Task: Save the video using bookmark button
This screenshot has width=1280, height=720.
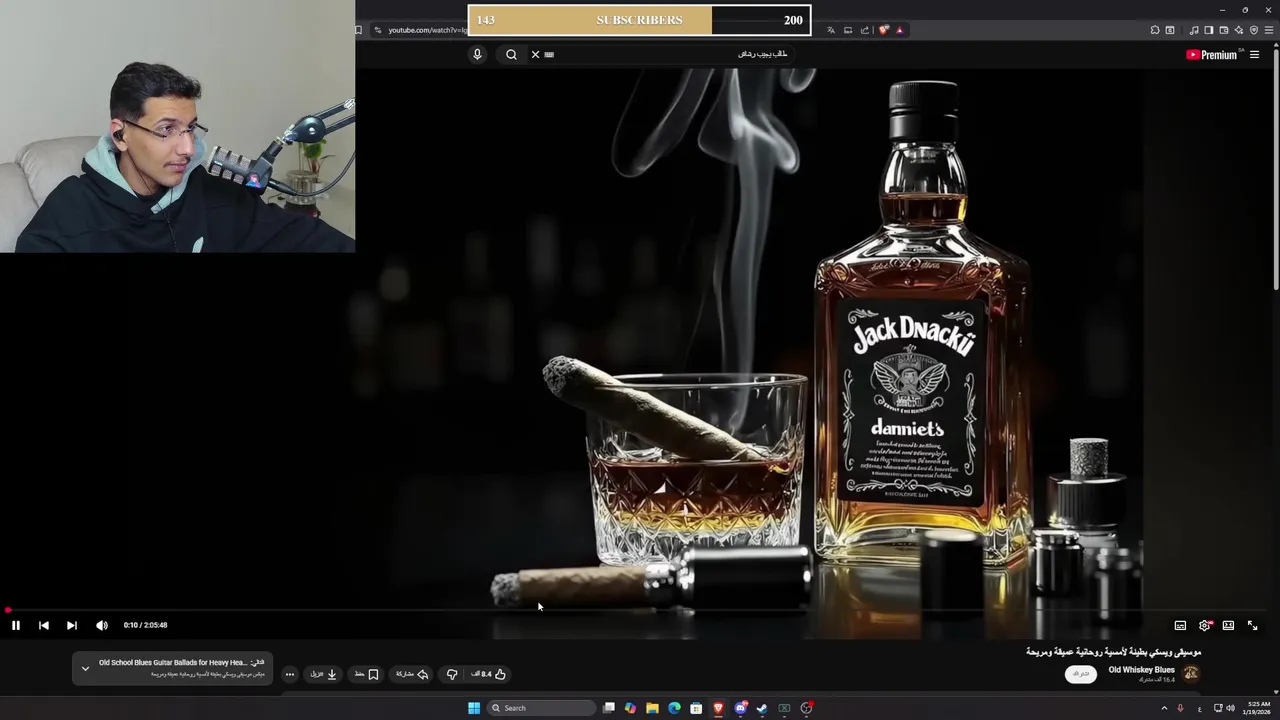Action: pos(367,674)
